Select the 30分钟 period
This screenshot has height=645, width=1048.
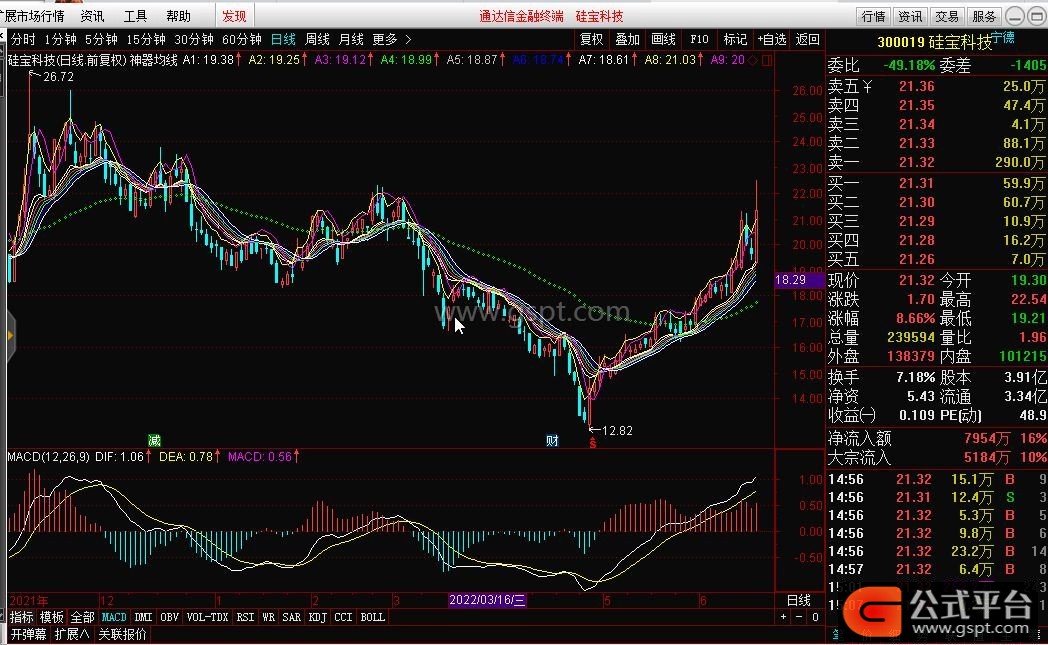(x=194, y=39)
